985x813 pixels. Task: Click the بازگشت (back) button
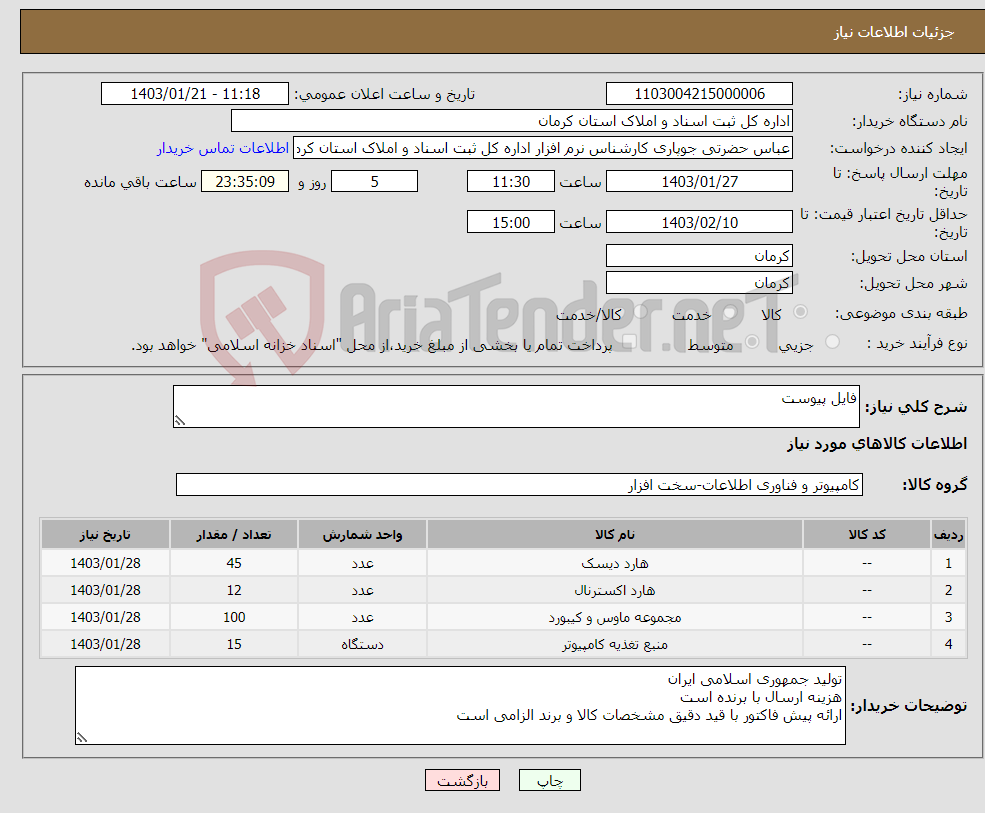coord(462,780)
